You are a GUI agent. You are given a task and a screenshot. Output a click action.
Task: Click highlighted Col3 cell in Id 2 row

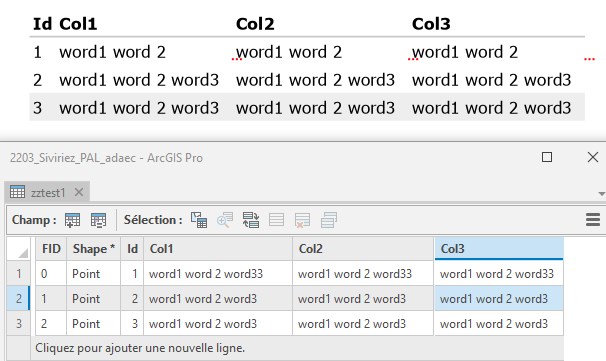[x=499, y=298]
